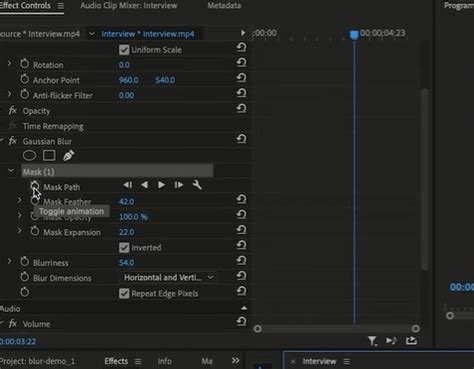Toggle animation stopwatch for Mask Path
Viewport: 474px width, 369px height.
coord(35,186)
